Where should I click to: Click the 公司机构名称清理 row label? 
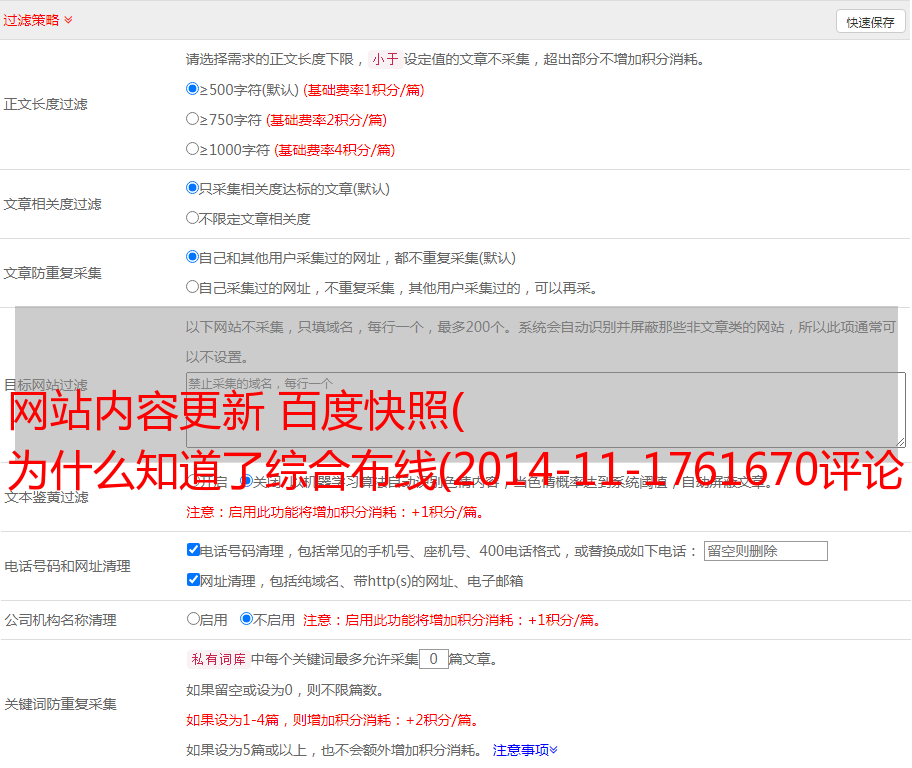point(60,620)
